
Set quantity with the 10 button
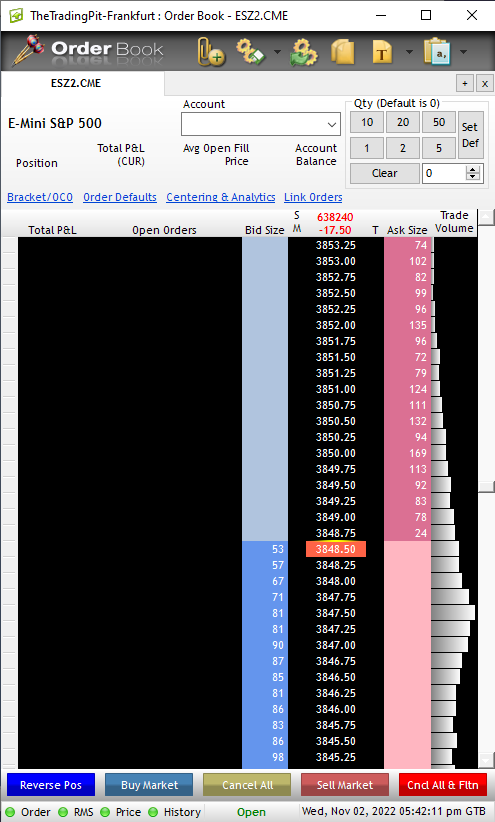[367, 122]
